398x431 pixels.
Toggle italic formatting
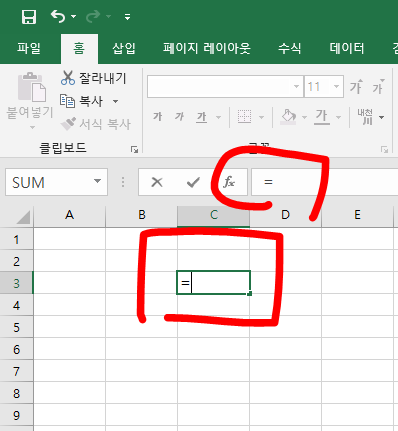(179, 117)
